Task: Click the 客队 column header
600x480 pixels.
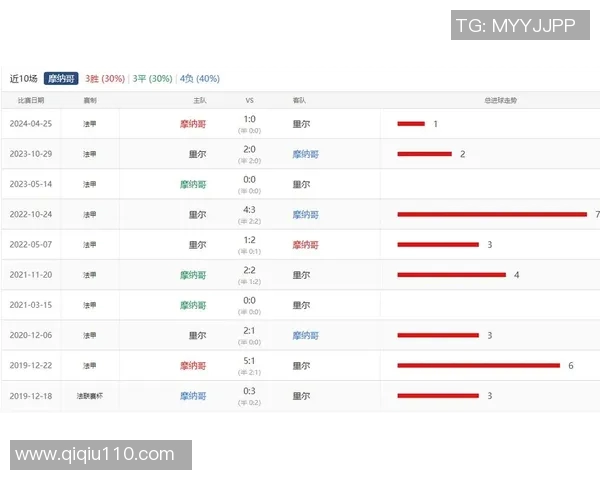Action: tap(299, 100)
